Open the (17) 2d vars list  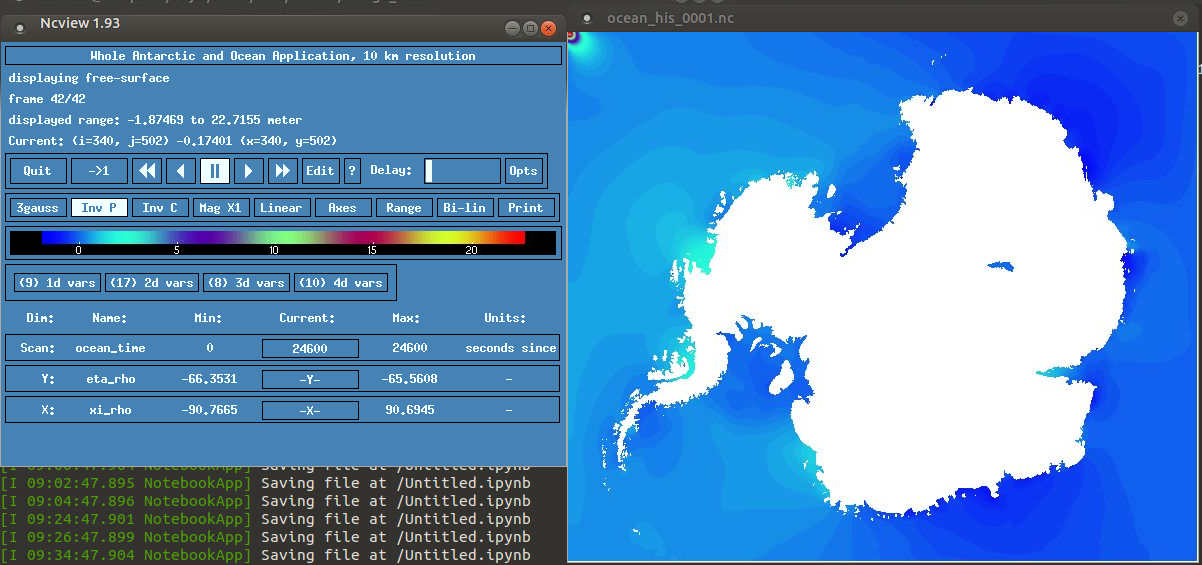coord(152,283)
